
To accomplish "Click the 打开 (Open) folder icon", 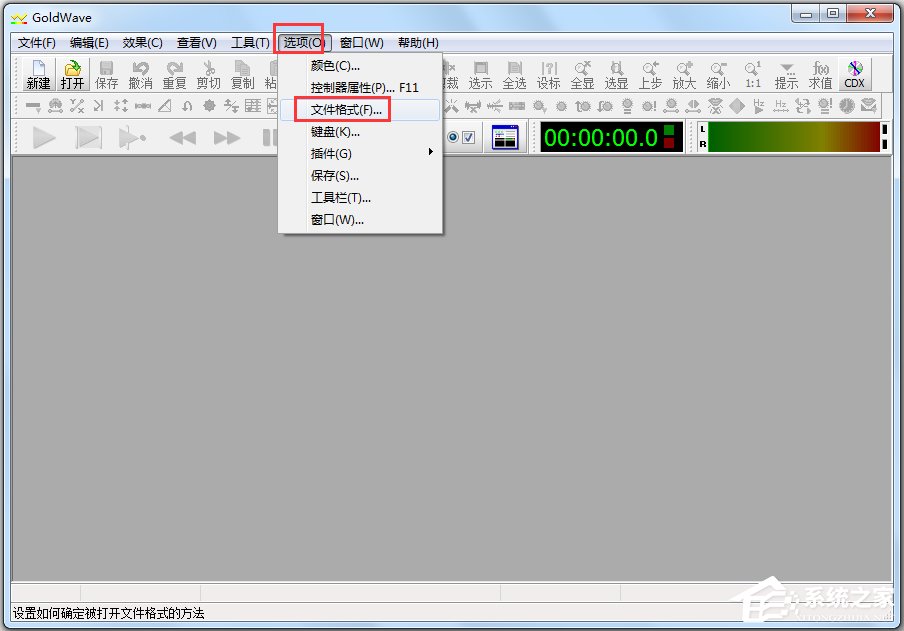I will click(73, 74).
